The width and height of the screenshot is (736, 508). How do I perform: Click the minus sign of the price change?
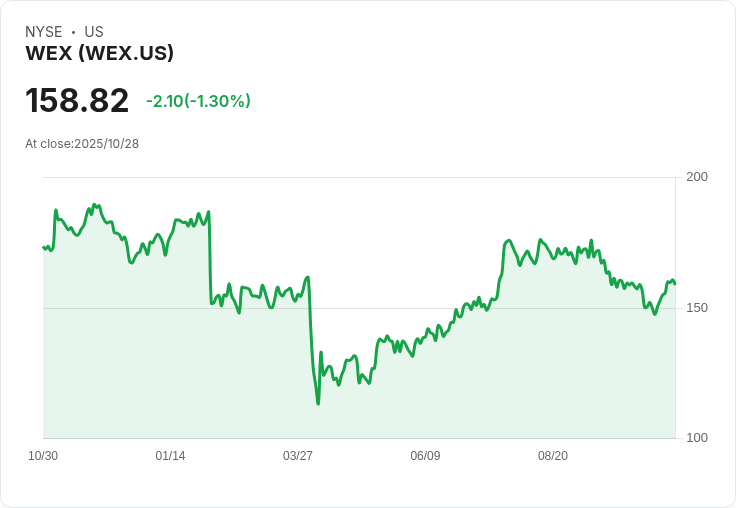click(150, 101)
